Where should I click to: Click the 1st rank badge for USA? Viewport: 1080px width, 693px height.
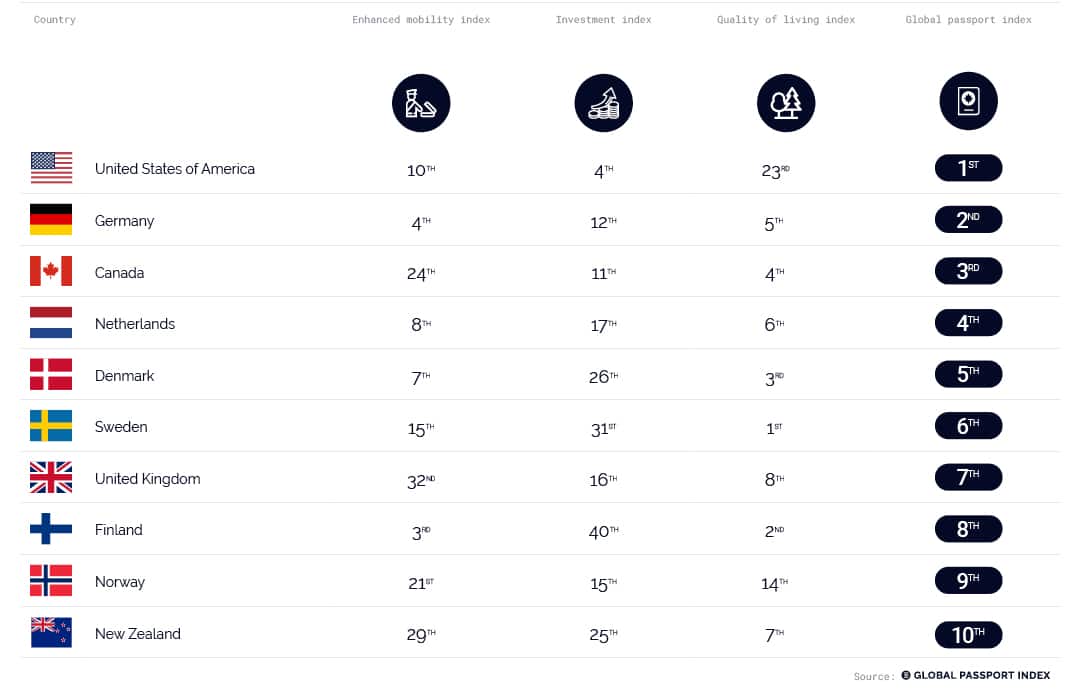click(968, 168)
